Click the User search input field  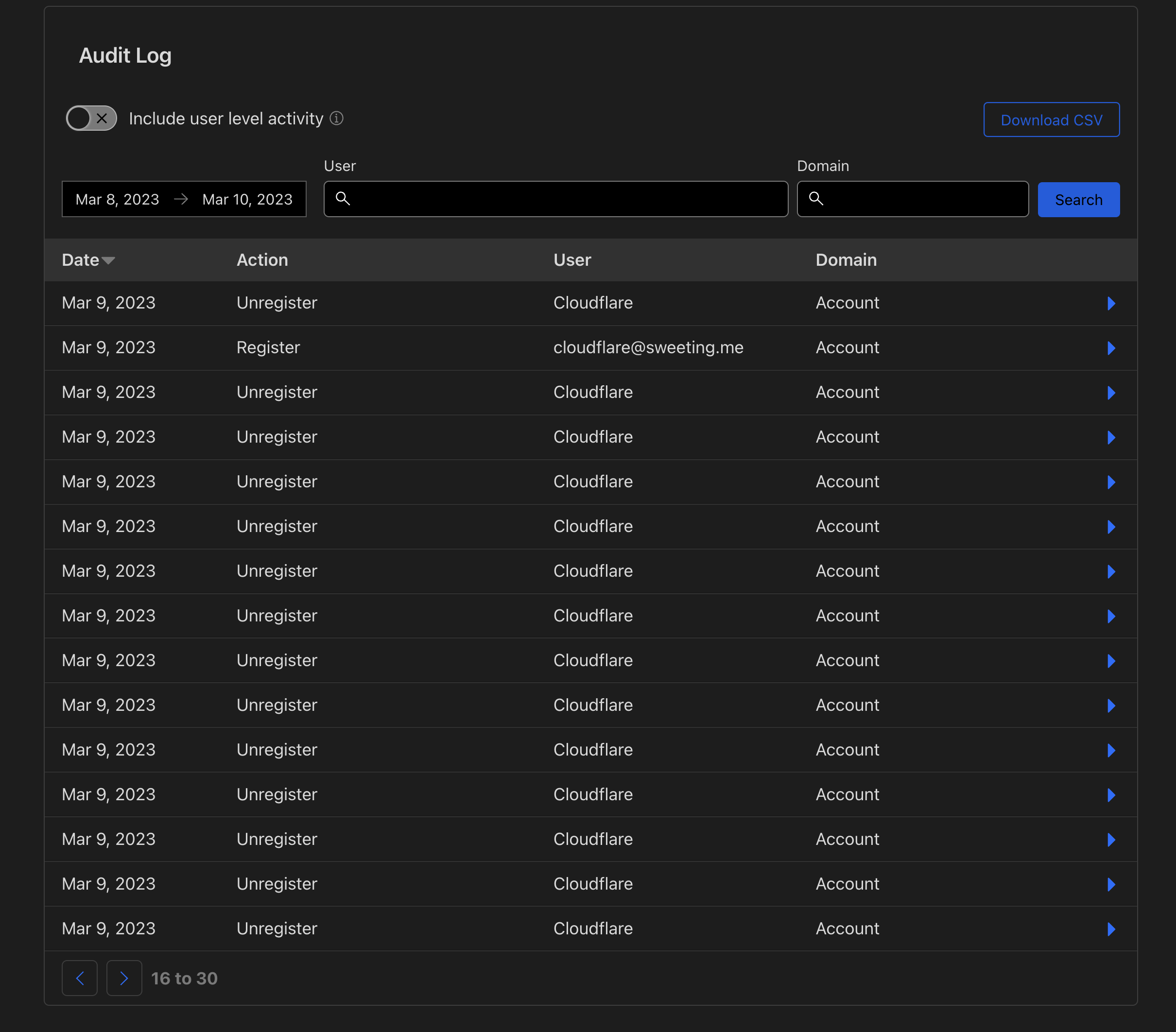564,199
